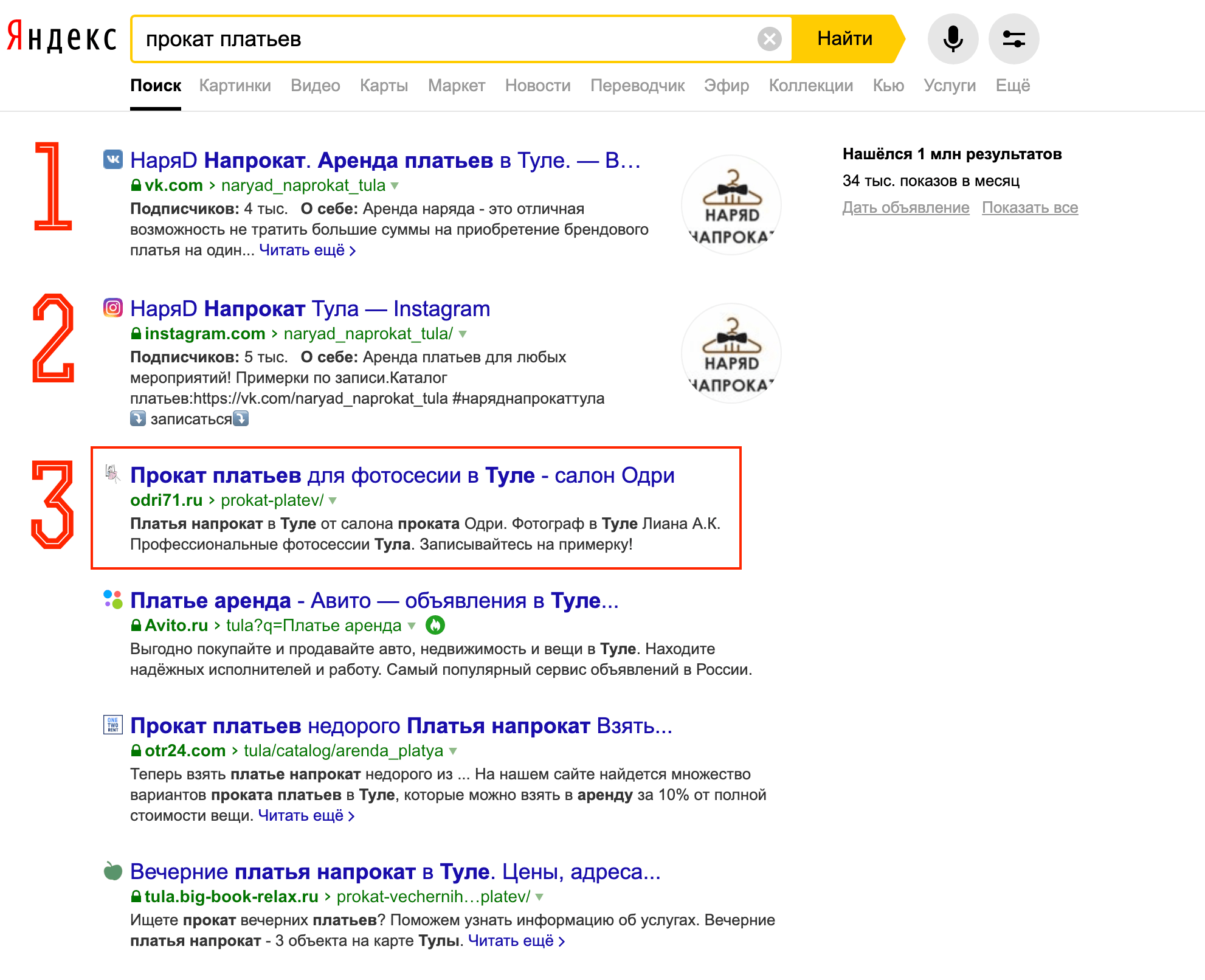Expand the instagram.com result options arrow

point(463,334)
